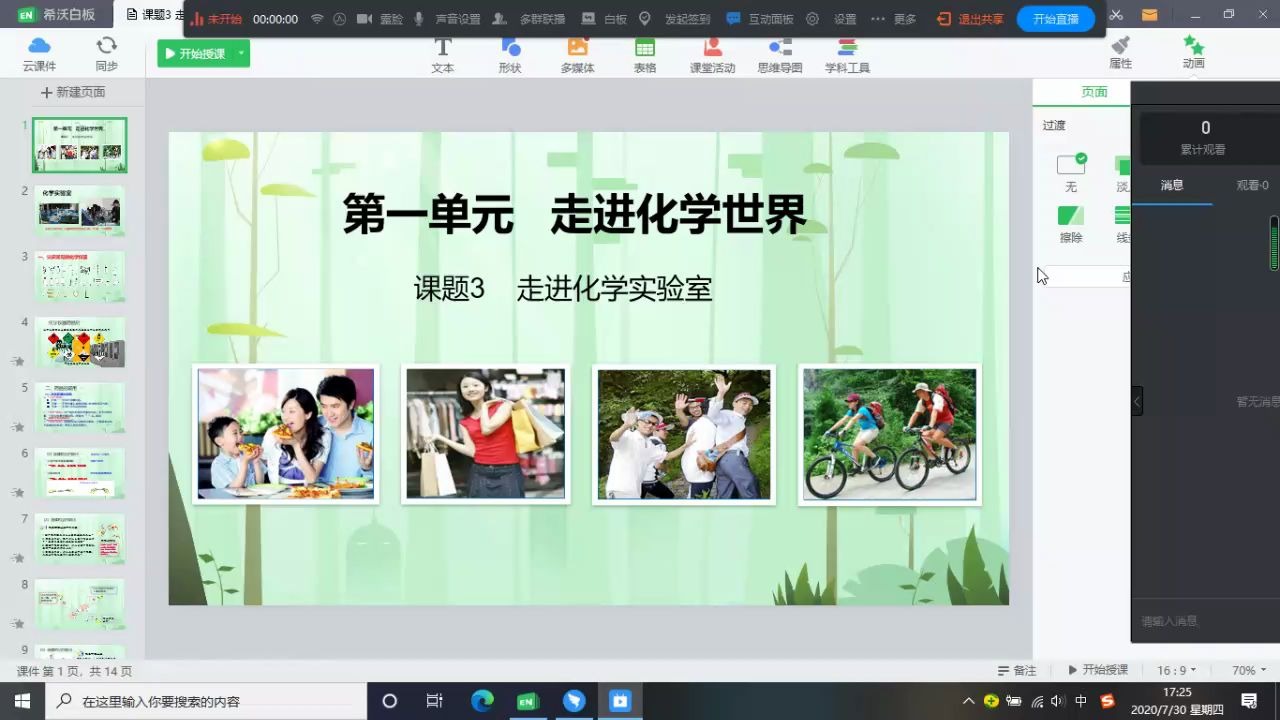This screenshot has height=720, width=1280.
Task: Click the subtitle 课题3 走进化学实验室
Action: tap(563, 289)
